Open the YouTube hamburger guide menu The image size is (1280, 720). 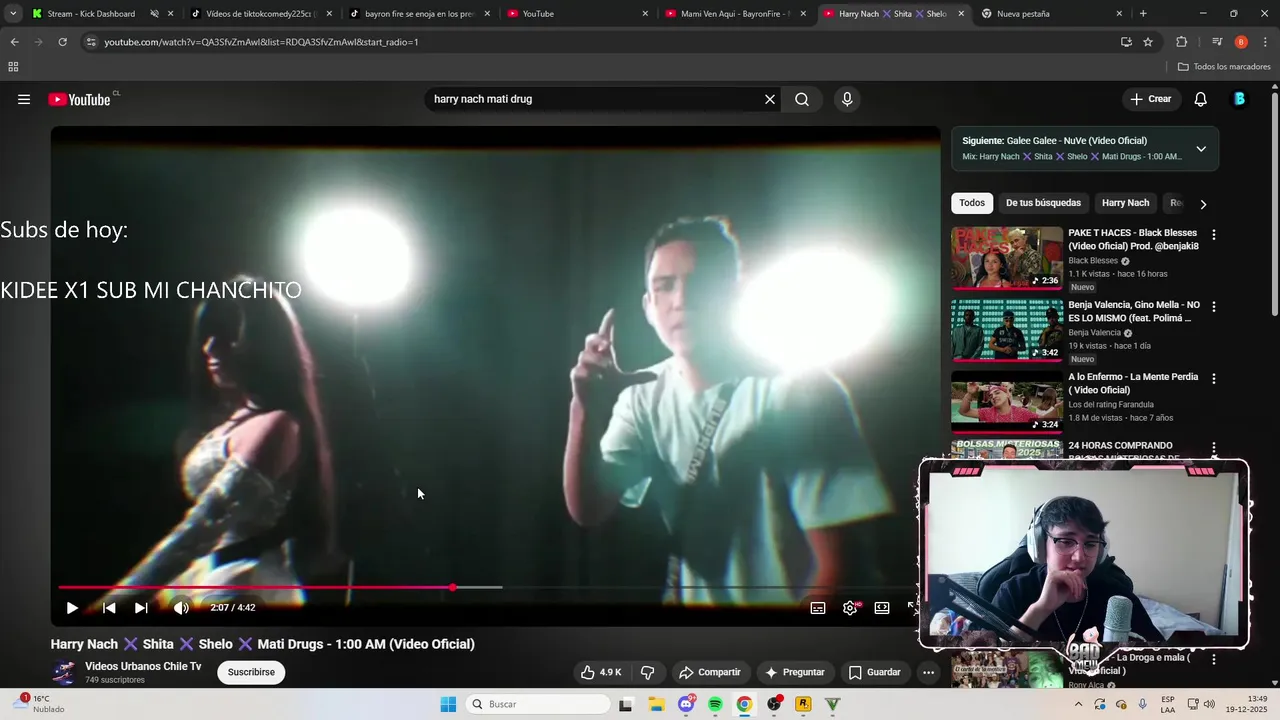(x=24, y=99)
